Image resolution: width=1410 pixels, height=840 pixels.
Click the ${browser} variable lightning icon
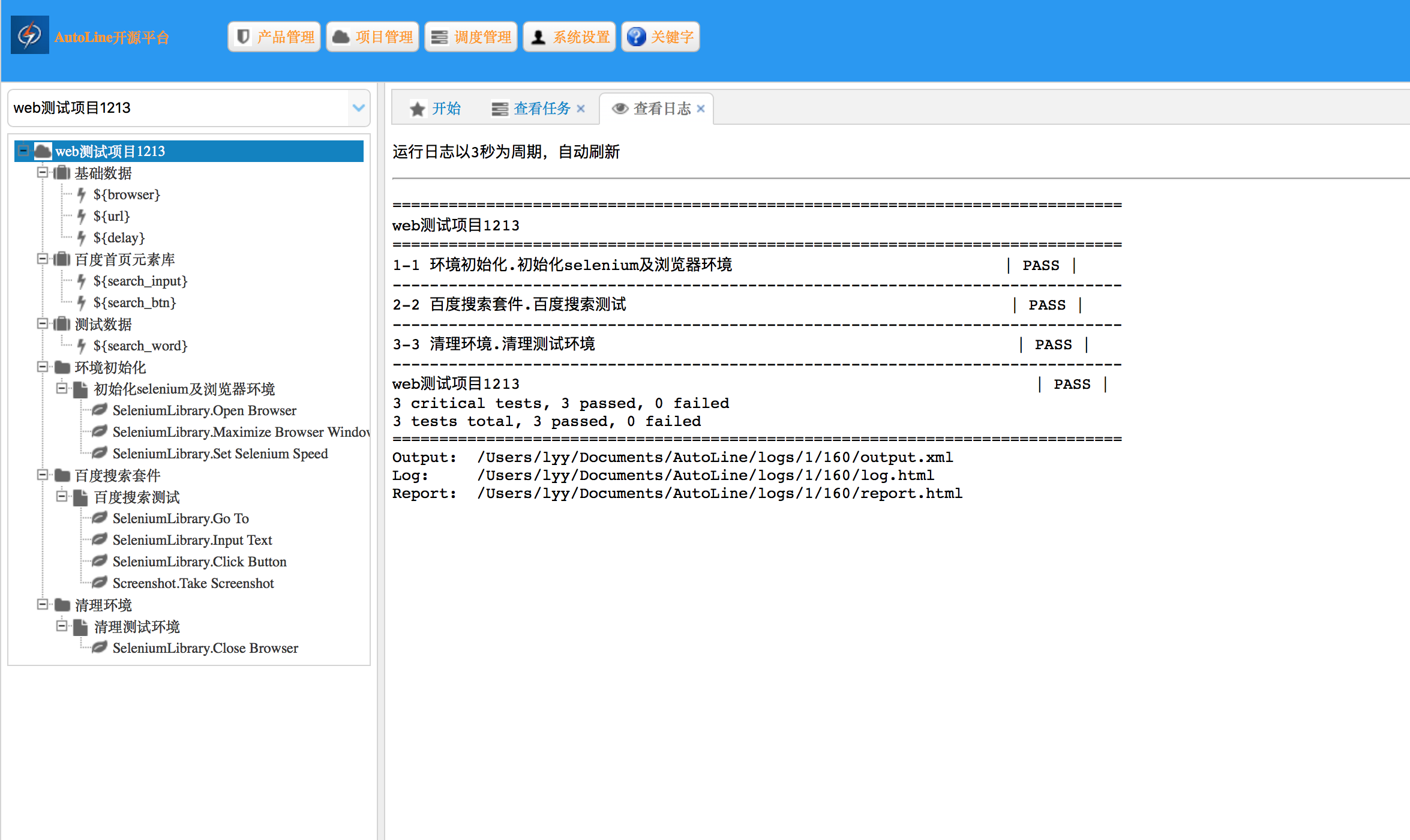click(x=82, y=194)
